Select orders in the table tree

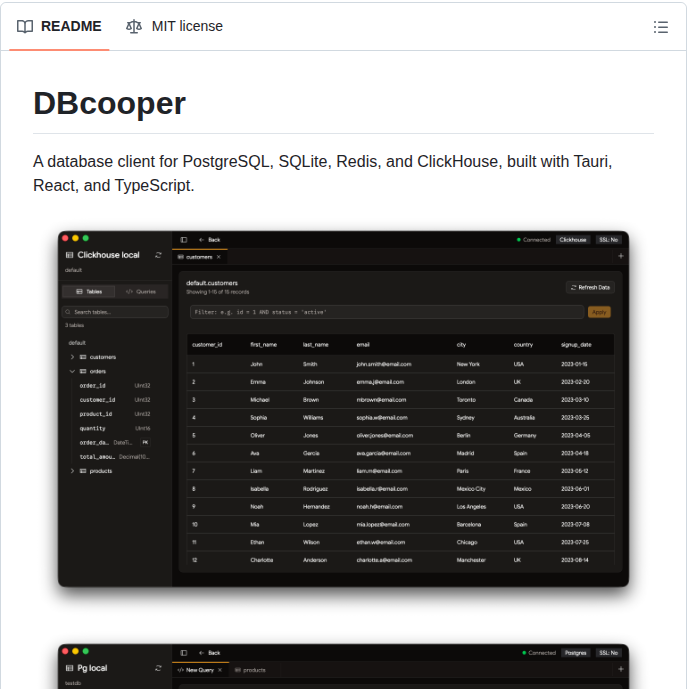tap(98, 371)
